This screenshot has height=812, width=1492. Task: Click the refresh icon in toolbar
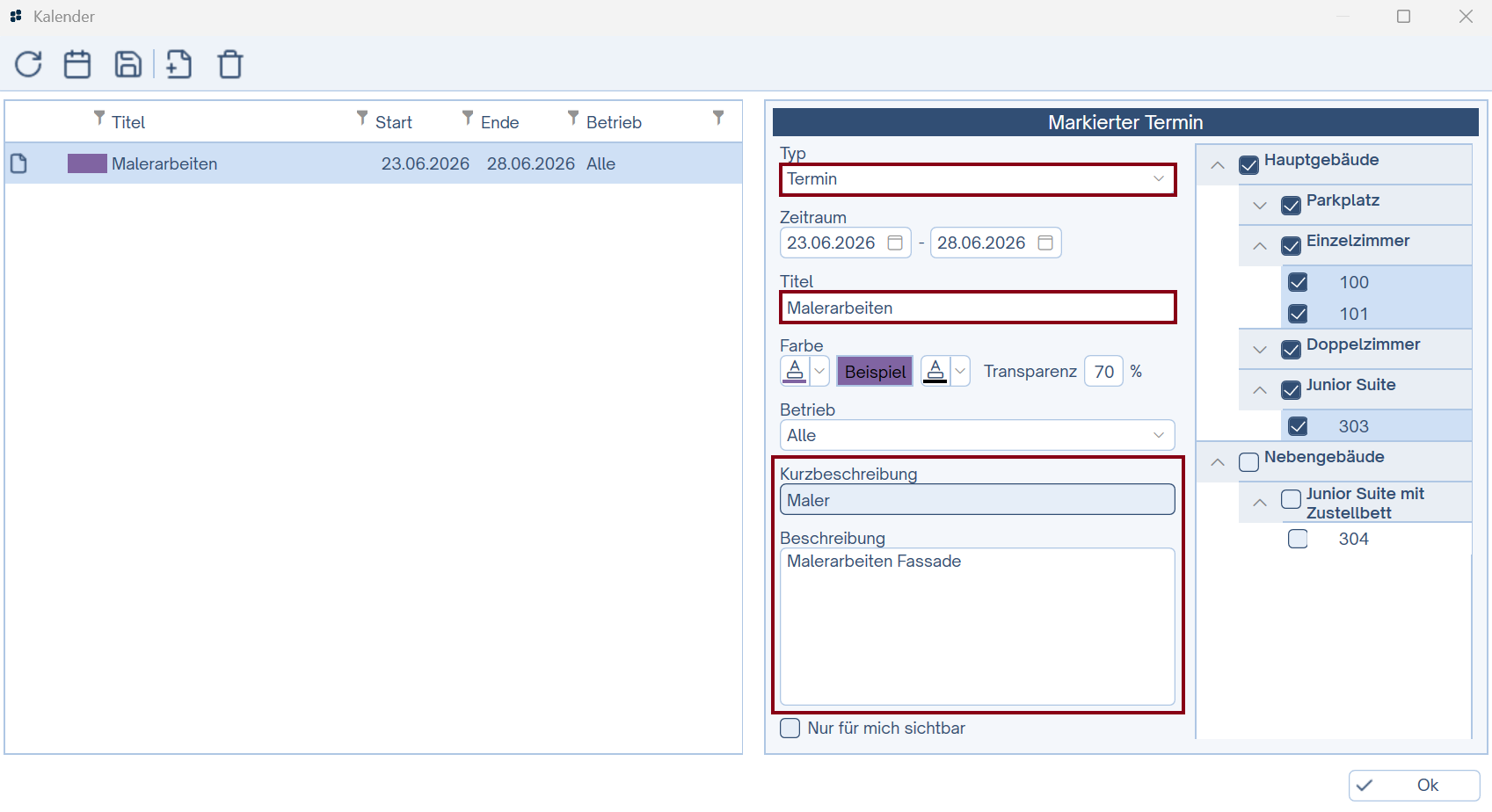coord(28,64)
